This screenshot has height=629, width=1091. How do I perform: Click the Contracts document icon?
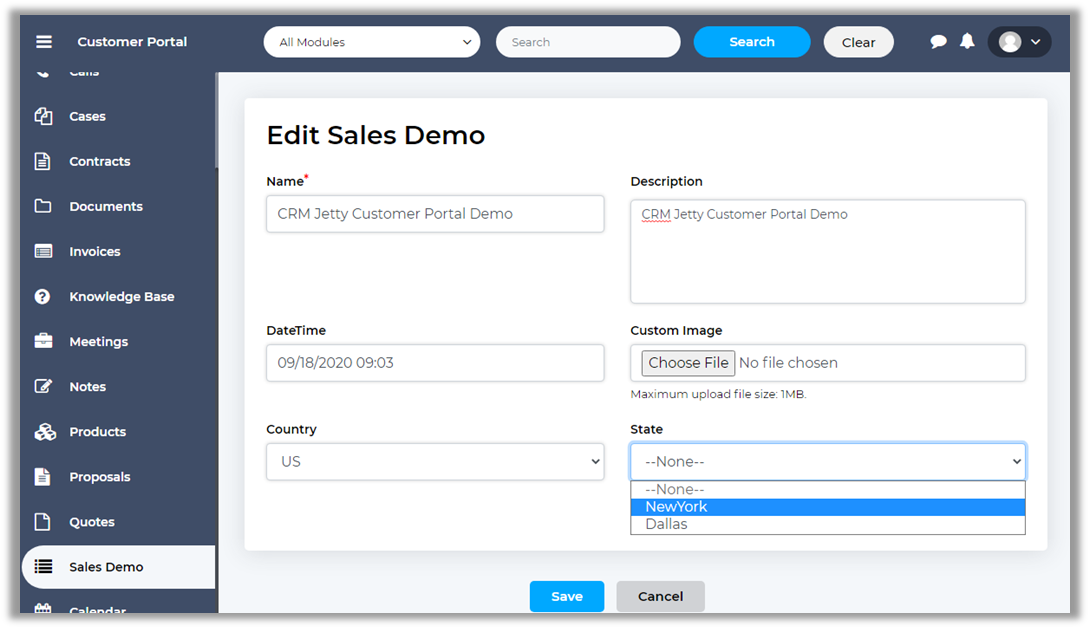(x=43, y=161)
